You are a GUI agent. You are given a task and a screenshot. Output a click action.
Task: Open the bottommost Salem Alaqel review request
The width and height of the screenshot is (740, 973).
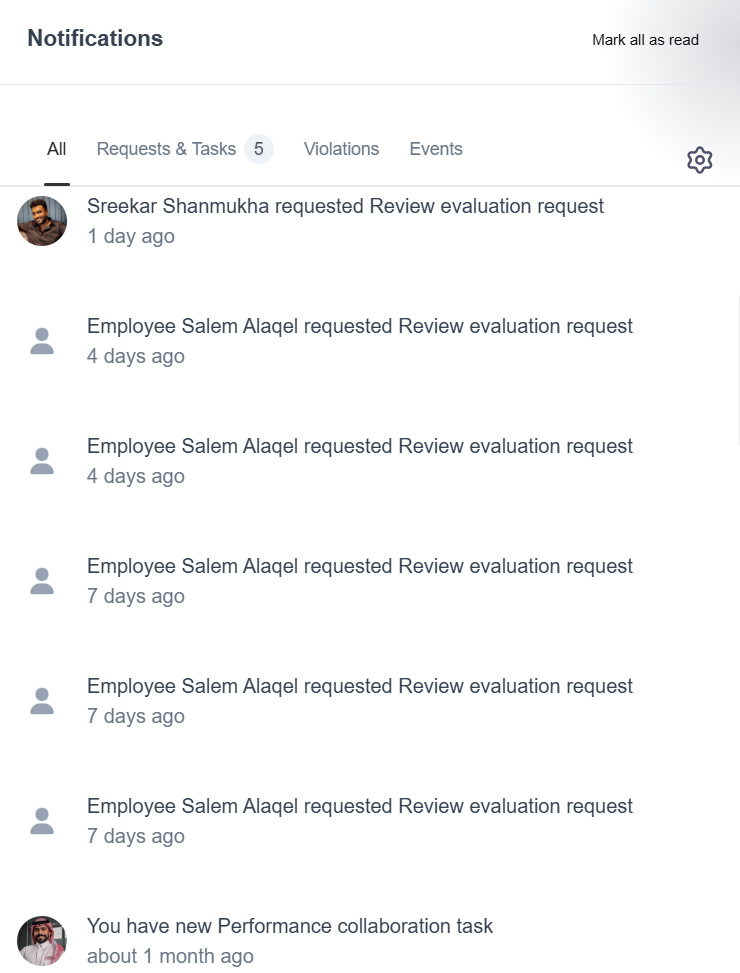coord(360,807)
